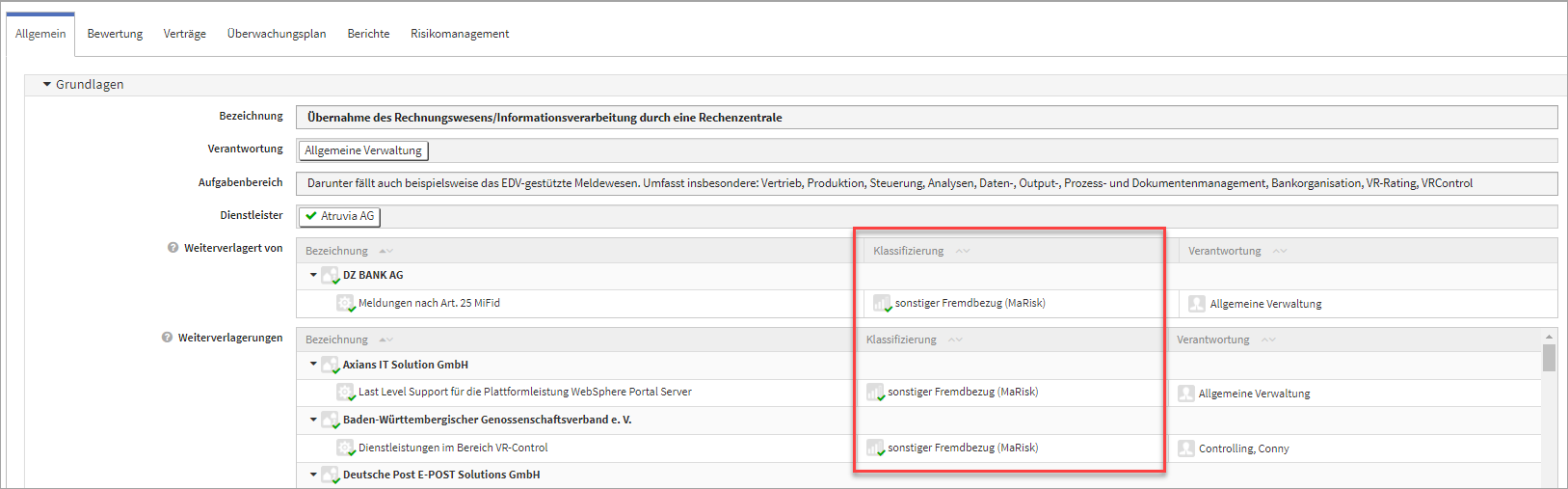The image size is (1568, 489).
Task: Click help icon beside Weiterverlagerungen
Action: (167, 338)
